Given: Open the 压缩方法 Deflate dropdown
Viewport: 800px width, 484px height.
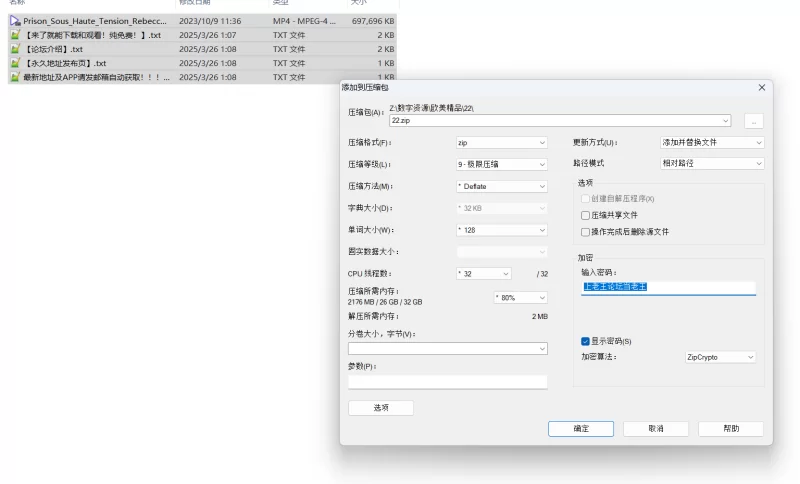Looking at the screenshot, I should tap(502, 186).
